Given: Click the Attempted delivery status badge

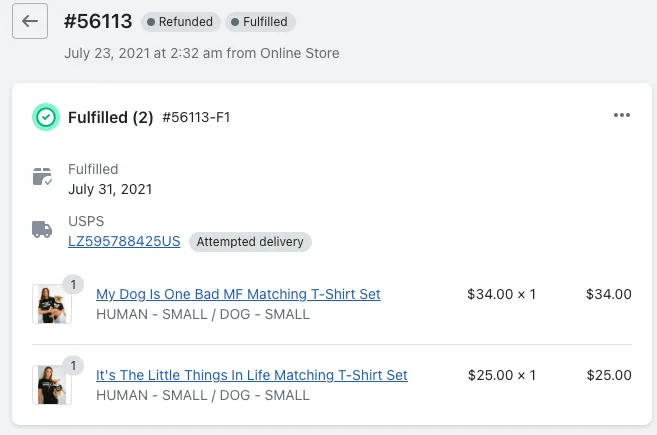Looking at the screenshot, I should click(250, 242).
